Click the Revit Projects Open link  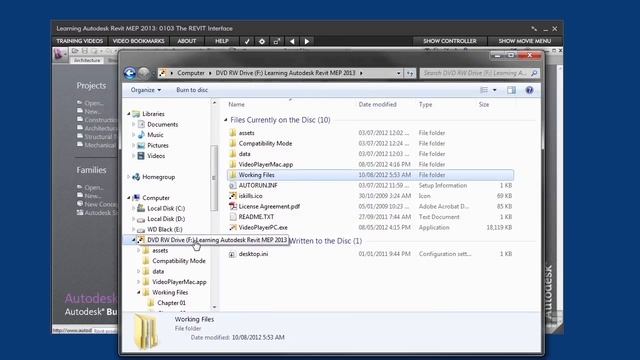tap(93, 103)
